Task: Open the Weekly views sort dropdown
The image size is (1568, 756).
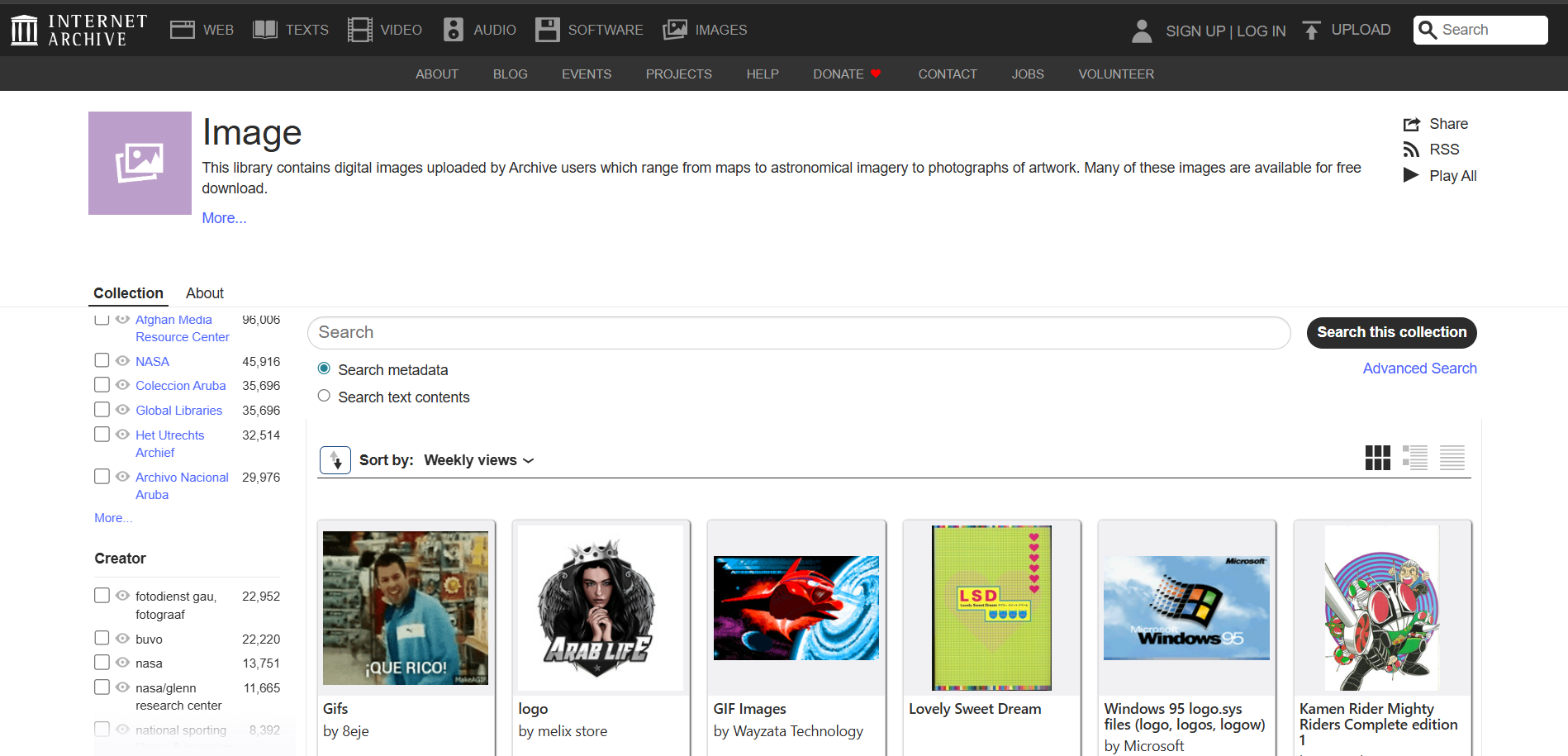Action: 478,460
